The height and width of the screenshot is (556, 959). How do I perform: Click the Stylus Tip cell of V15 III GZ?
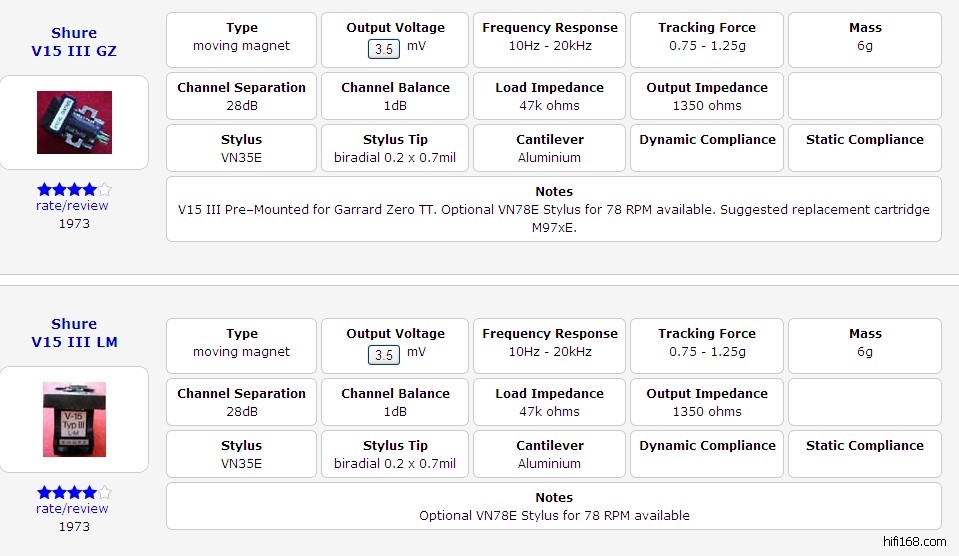[x=395, y=148]
